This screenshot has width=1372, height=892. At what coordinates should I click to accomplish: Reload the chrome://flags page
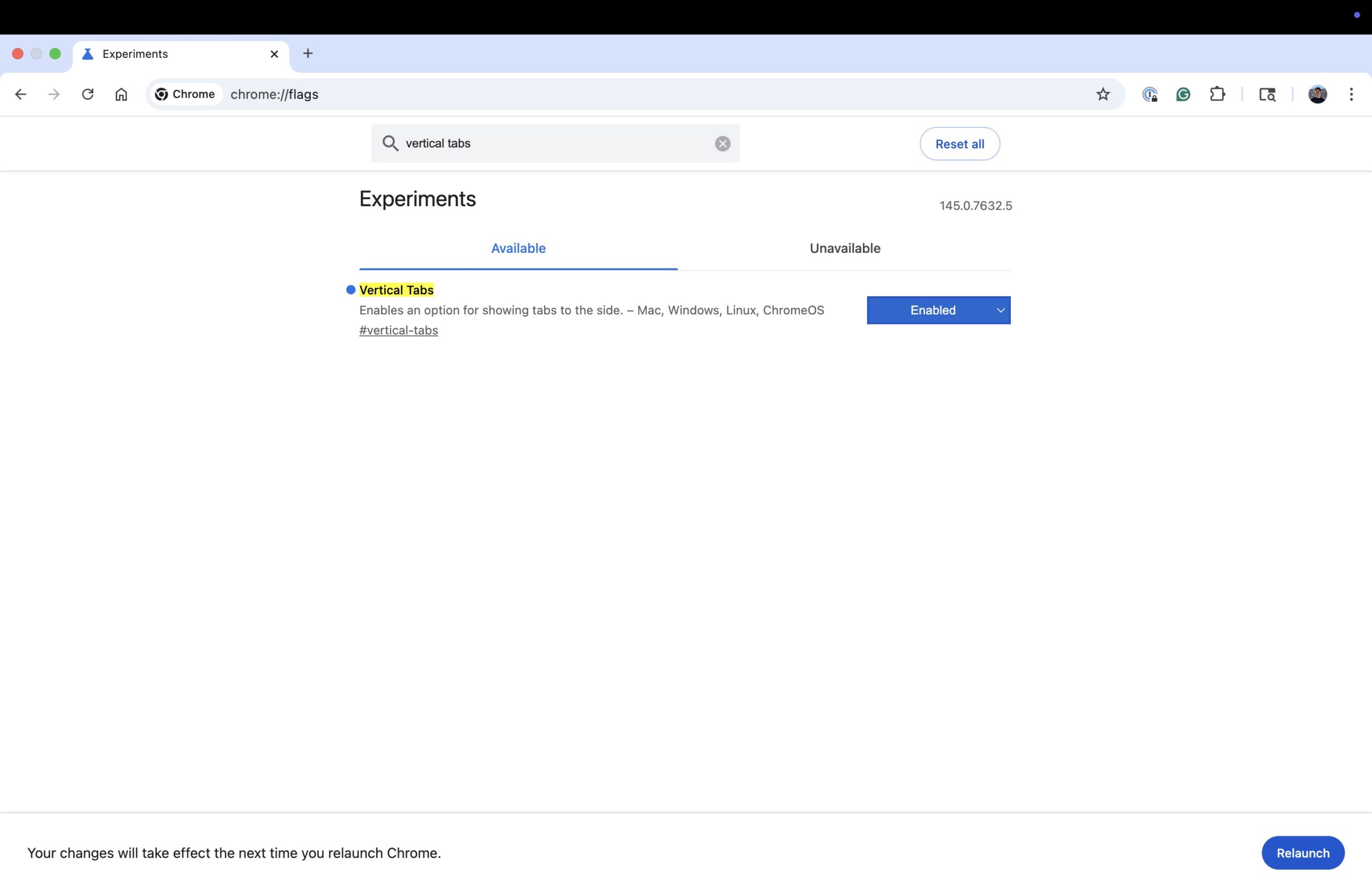point(87,94)
